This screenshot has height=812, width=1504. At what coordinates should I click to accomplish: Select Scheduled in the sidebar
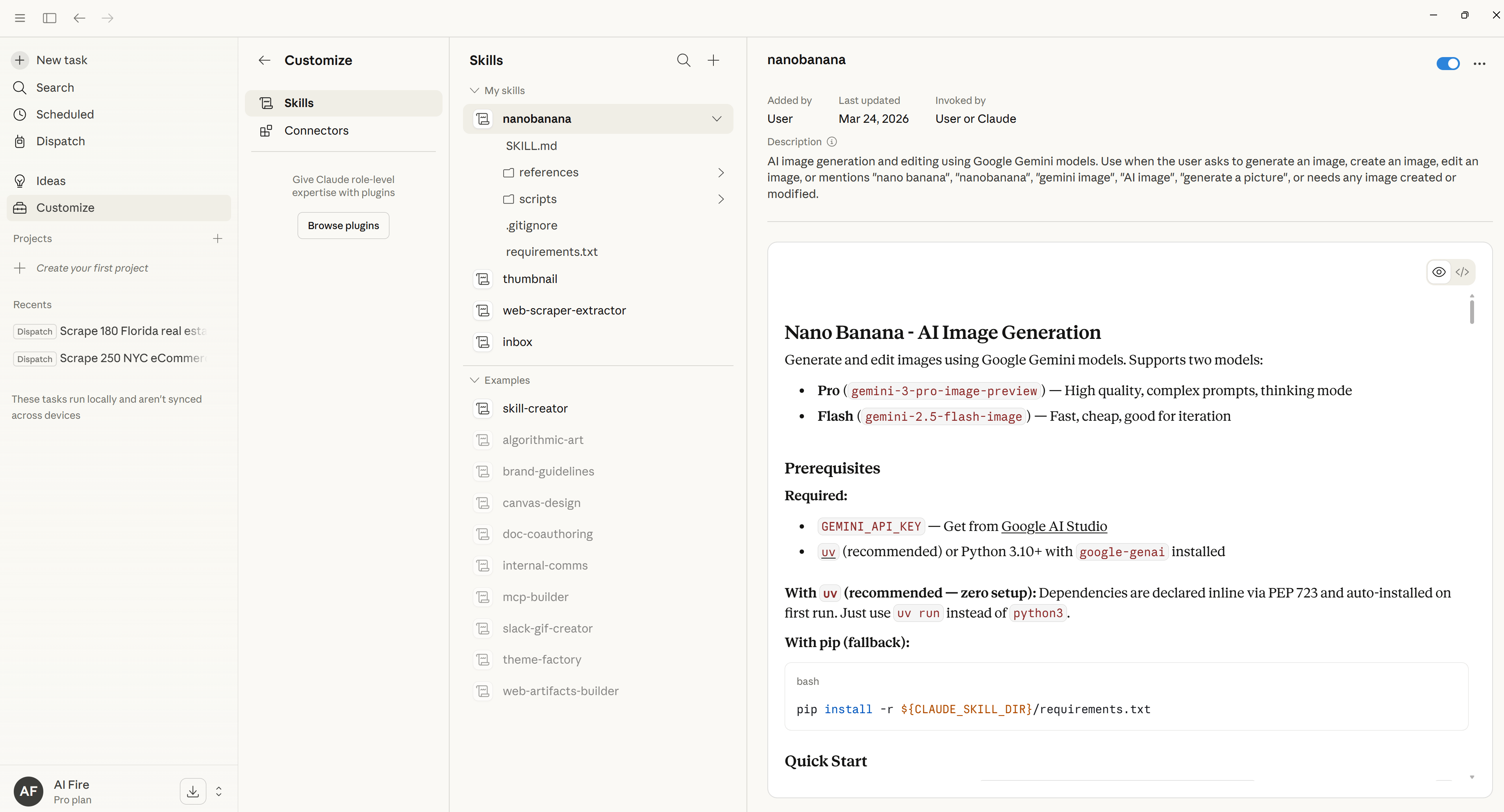click(x=64, y=115)
